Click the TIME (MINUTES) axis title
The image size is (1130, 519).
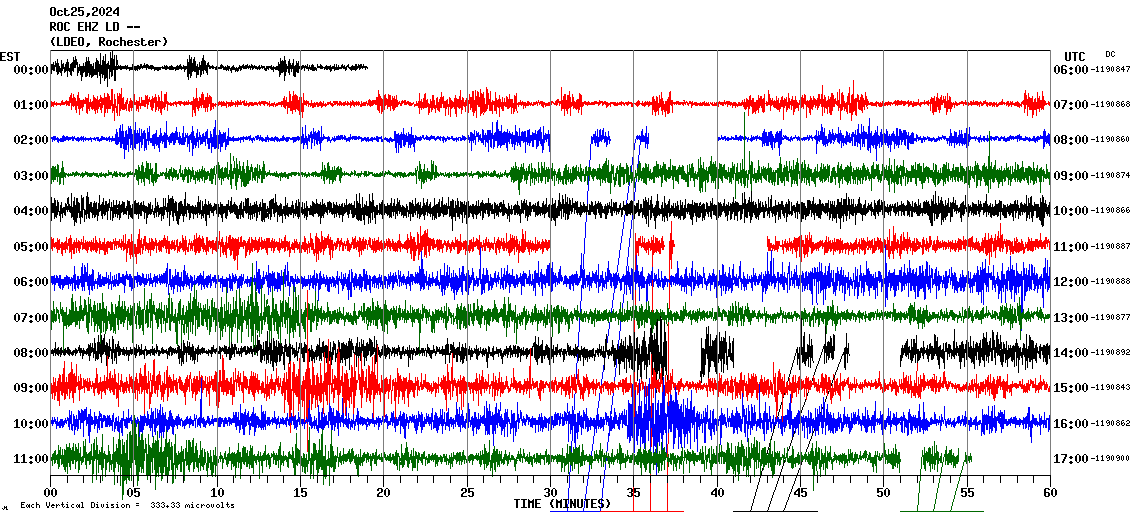pyautogui.click(x=562, y=504)
